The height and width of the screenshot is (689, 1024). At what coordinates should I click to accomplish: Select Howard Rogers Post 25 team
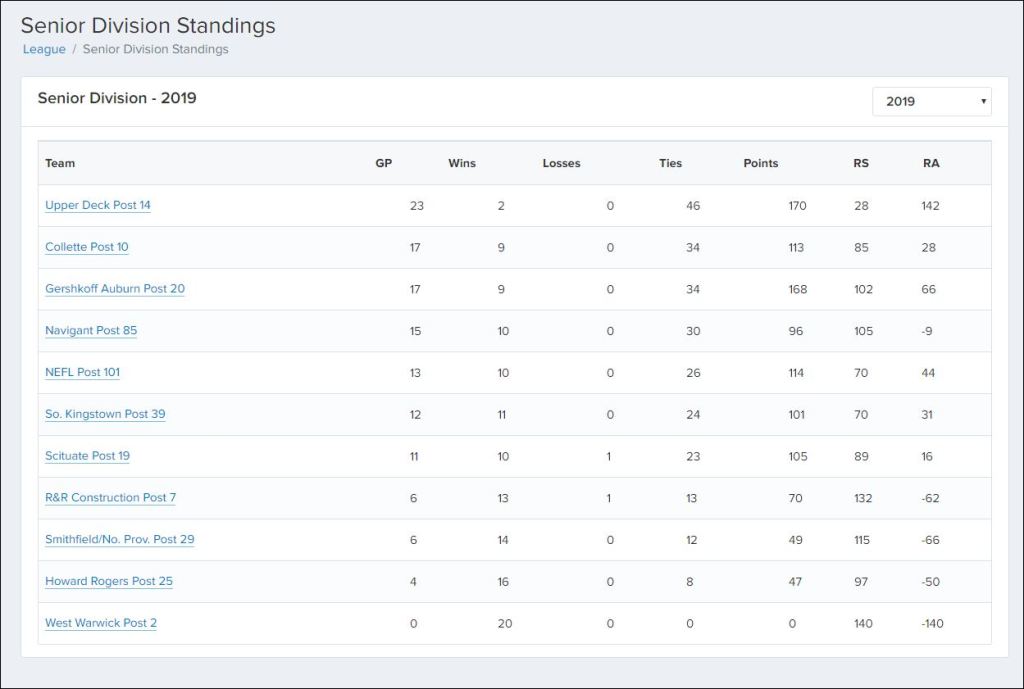109,581
